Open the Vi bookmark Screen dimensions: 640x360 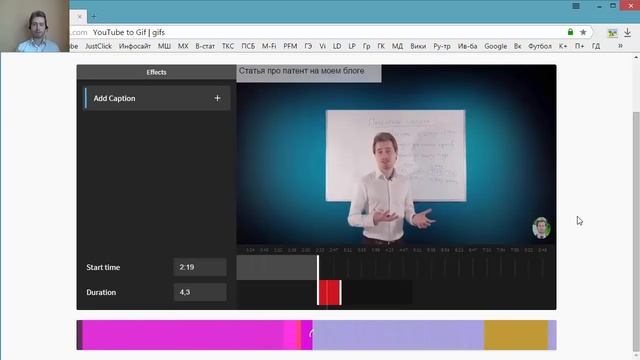(322, 46)
